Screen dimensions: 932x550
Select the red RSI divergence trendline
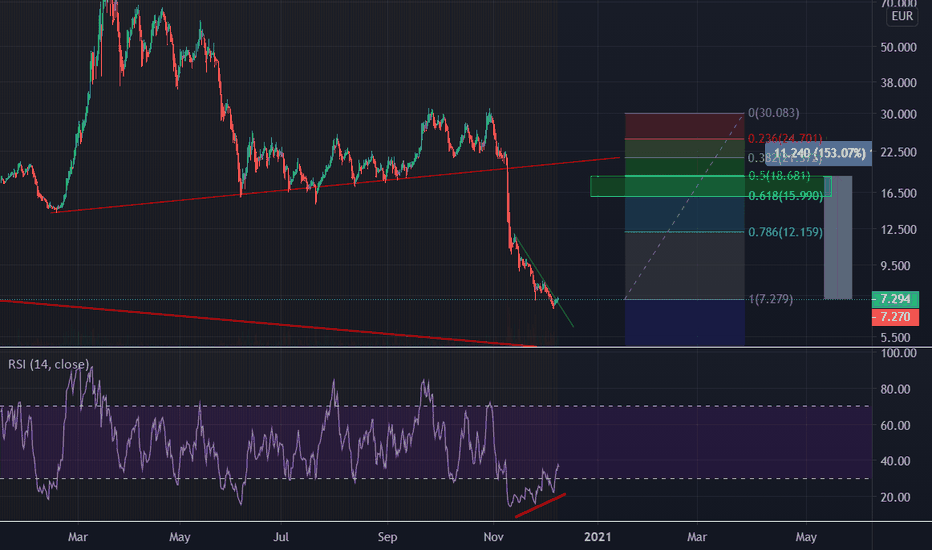(540, 505)
